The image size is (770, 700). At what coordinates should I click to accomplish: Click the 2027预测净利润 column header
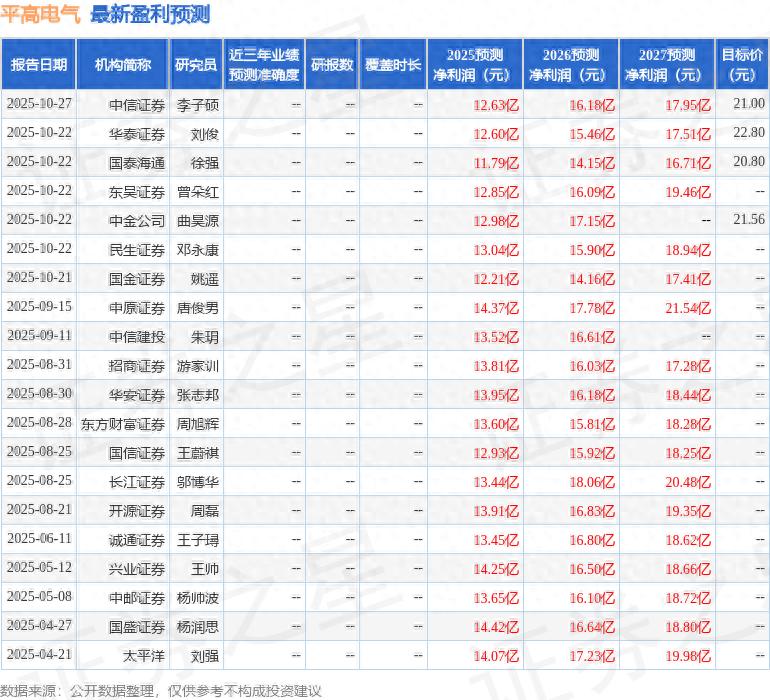coord(667,64)
